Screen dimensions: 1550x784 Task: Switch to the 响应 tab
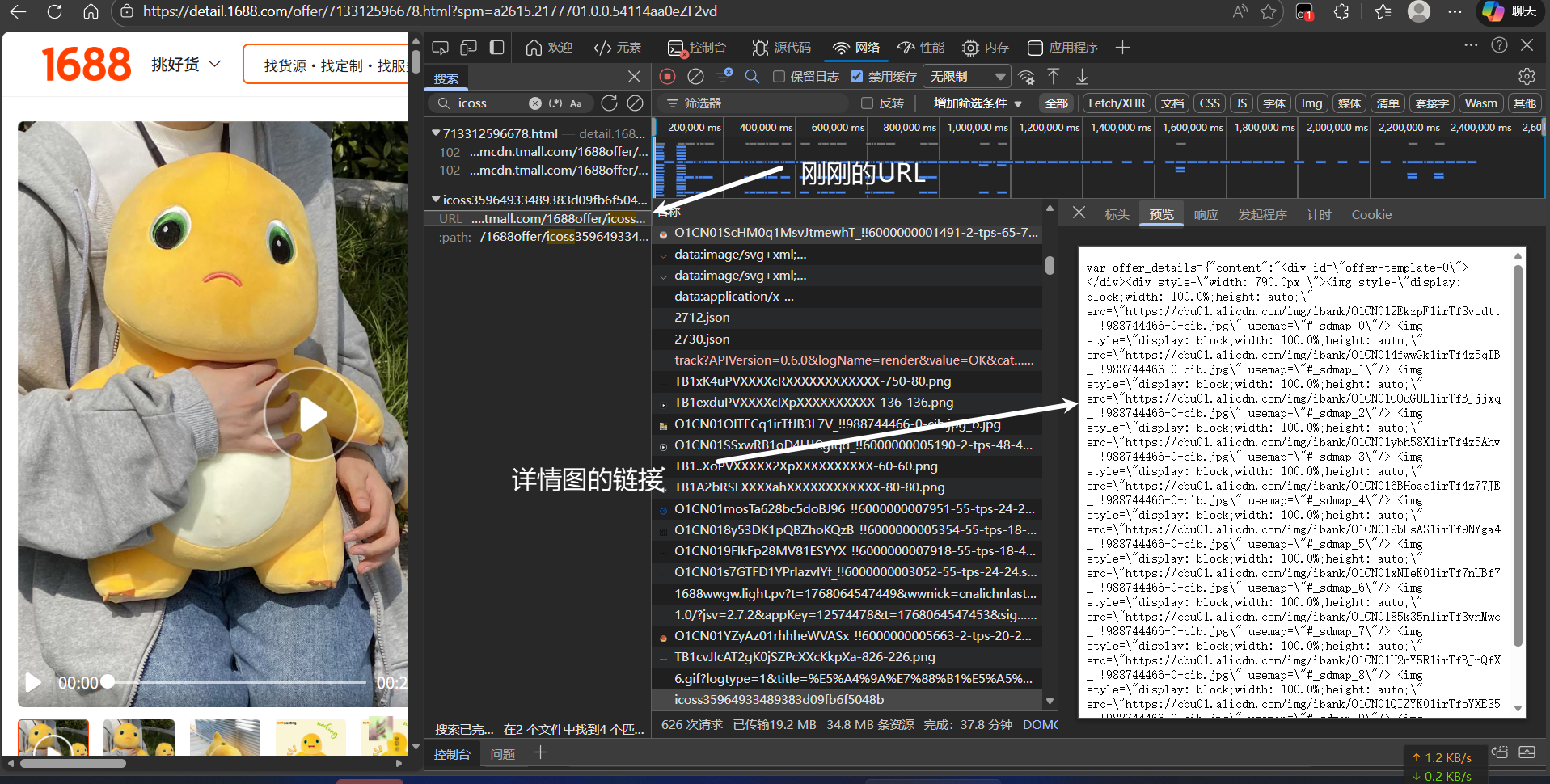pyautogui.click(x=1206, y=214)
